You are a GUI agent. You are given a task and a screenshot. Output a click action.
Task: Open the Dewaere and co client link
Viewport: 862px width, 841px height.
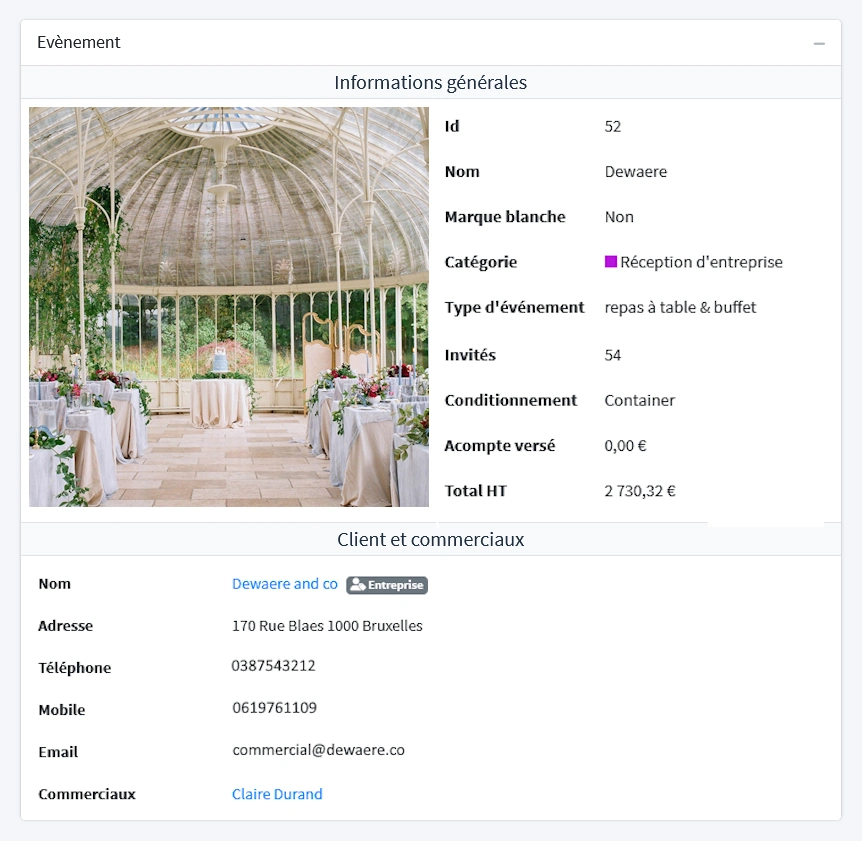click(285, 584)
